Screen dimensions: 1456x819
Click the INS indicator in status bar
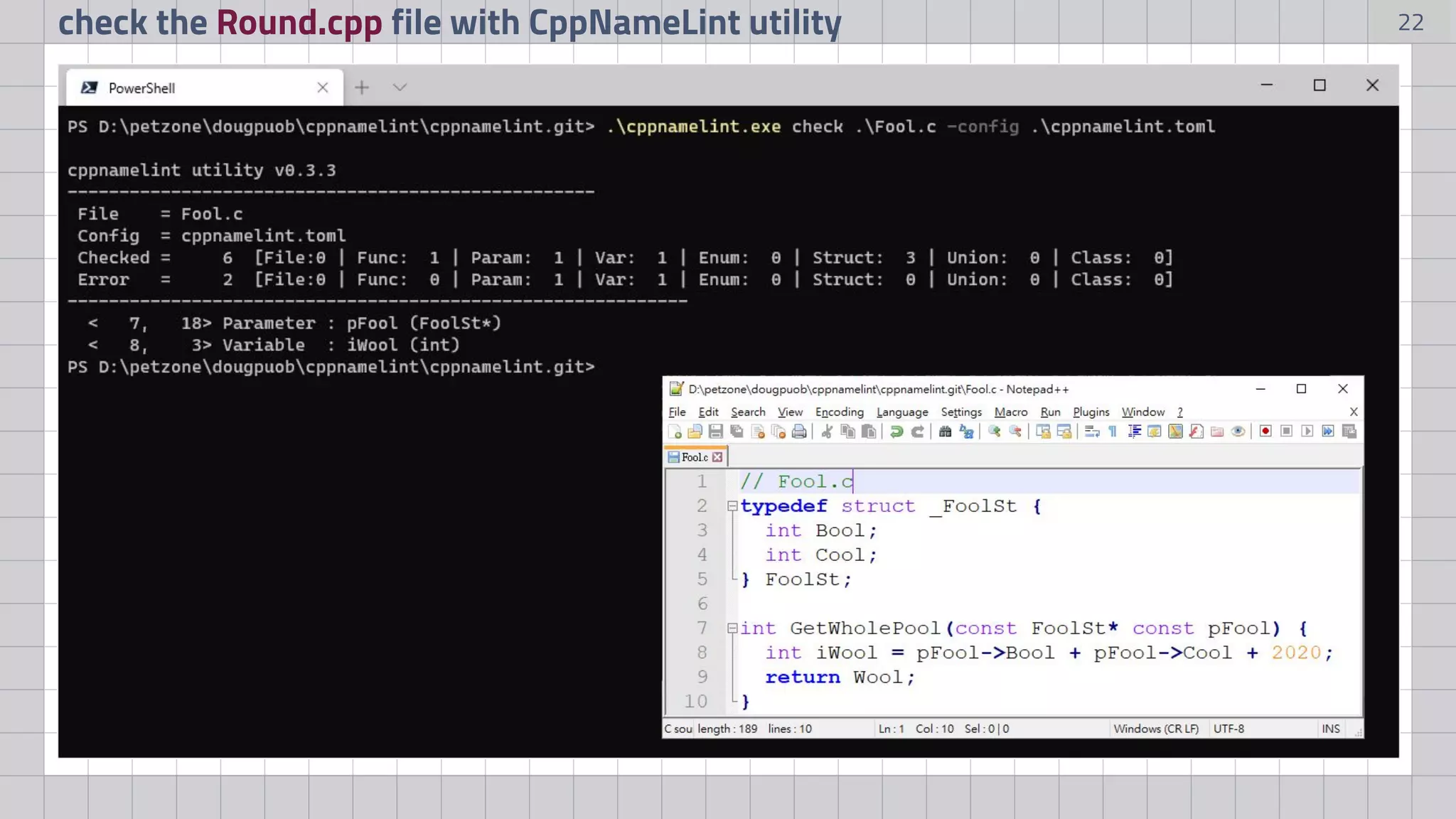[x=1331, y=729]
